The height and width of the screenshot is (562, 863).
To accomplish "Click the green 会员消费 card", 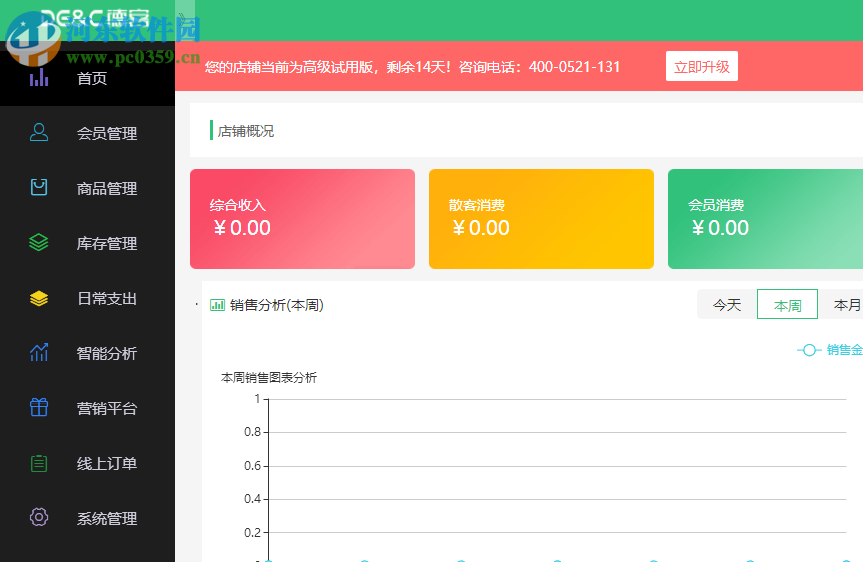I will tap(765, 219).
